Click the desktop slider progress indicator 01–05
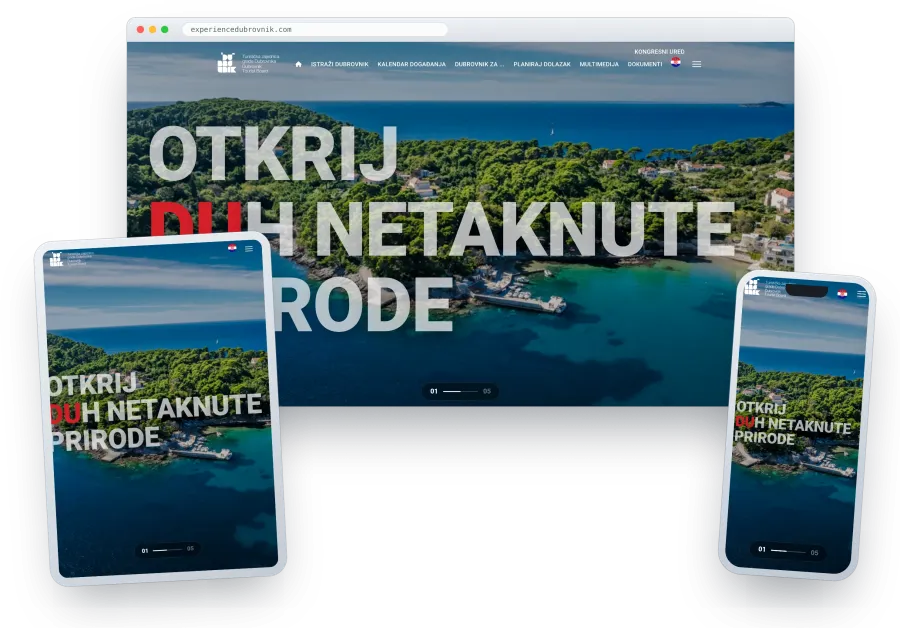The image size is (900, 628). (x=460, y=391)
